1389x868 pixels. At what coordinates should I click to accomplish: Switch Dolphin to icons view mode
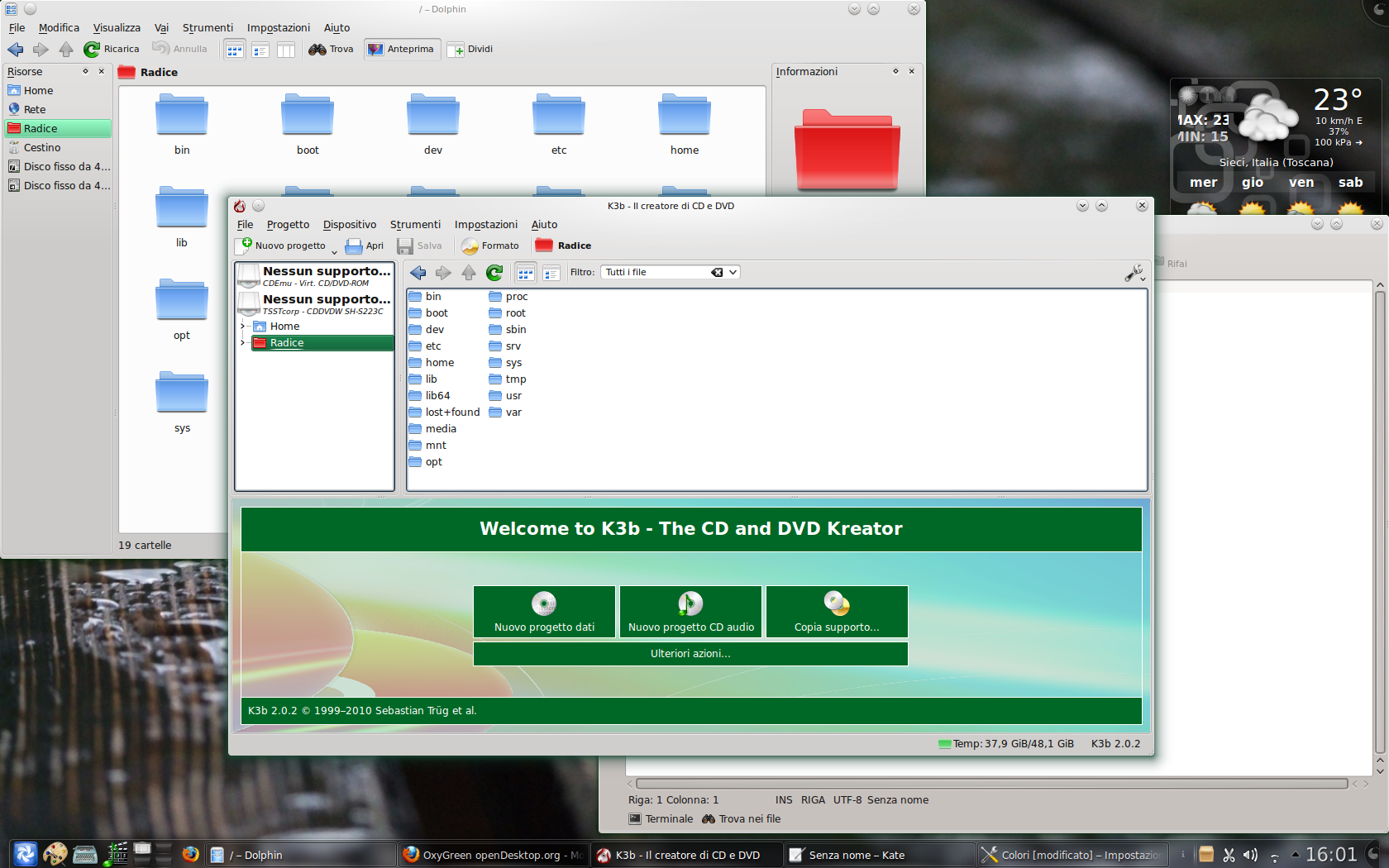click(235, 50)
